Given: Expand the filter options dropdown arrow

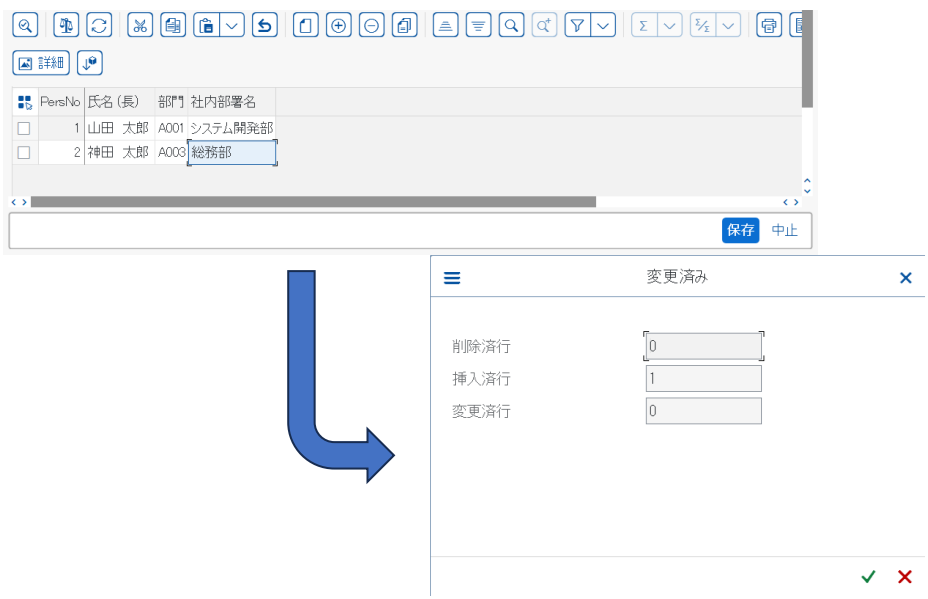Looking at the screenshot, I should tap(603, 25).
